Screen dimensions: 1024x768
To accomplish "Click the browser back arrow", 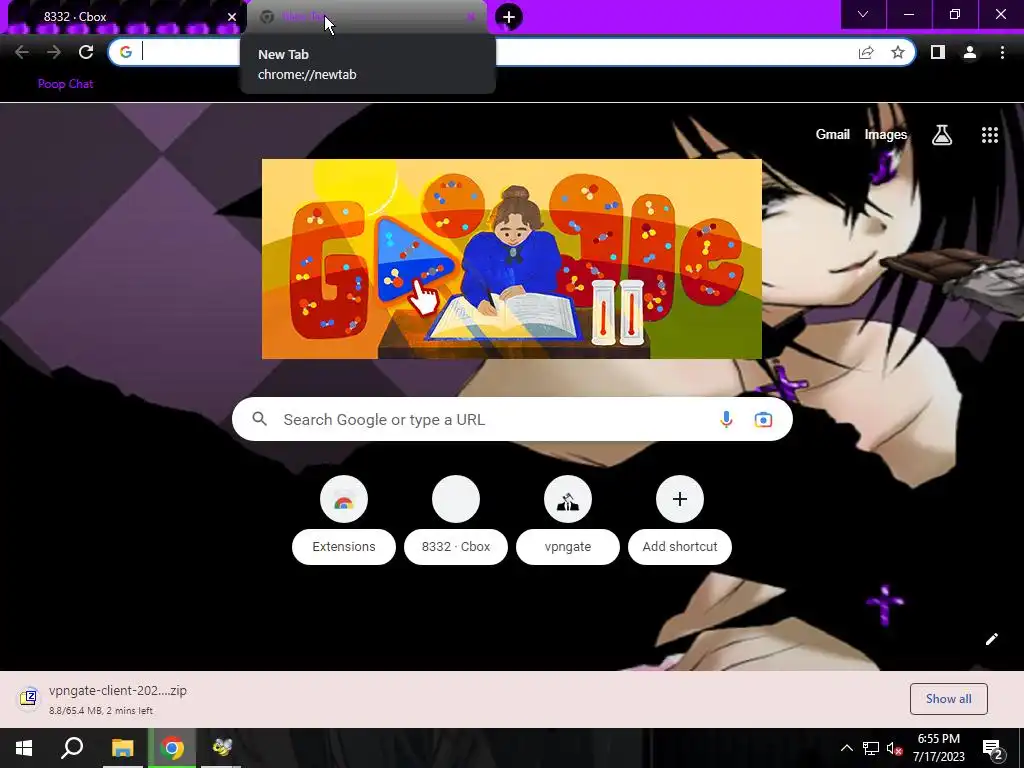I will pyautogui.click(x=22, y=52).
